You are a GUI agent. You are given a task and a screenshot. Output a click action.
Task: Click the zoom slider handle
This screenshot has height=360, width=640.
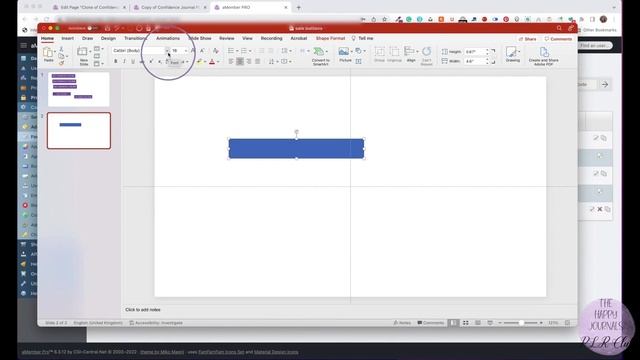(x=521, y=323)
